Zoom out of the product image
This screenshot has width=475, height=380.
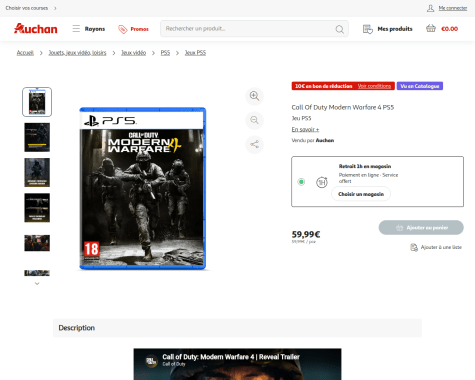click(x=254, y=120)
